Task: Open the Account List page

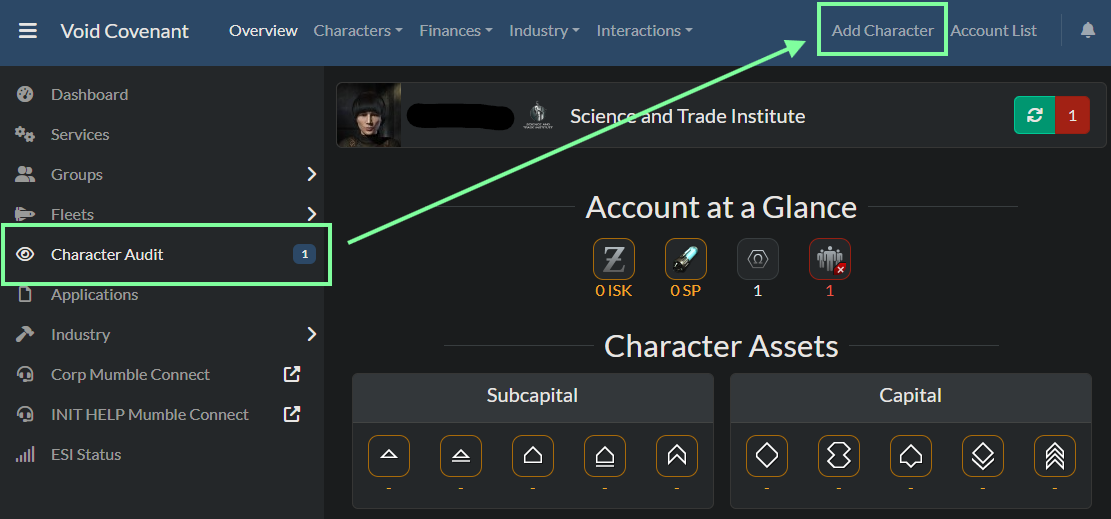Action: pyautogui.click(x=993, y=31)
